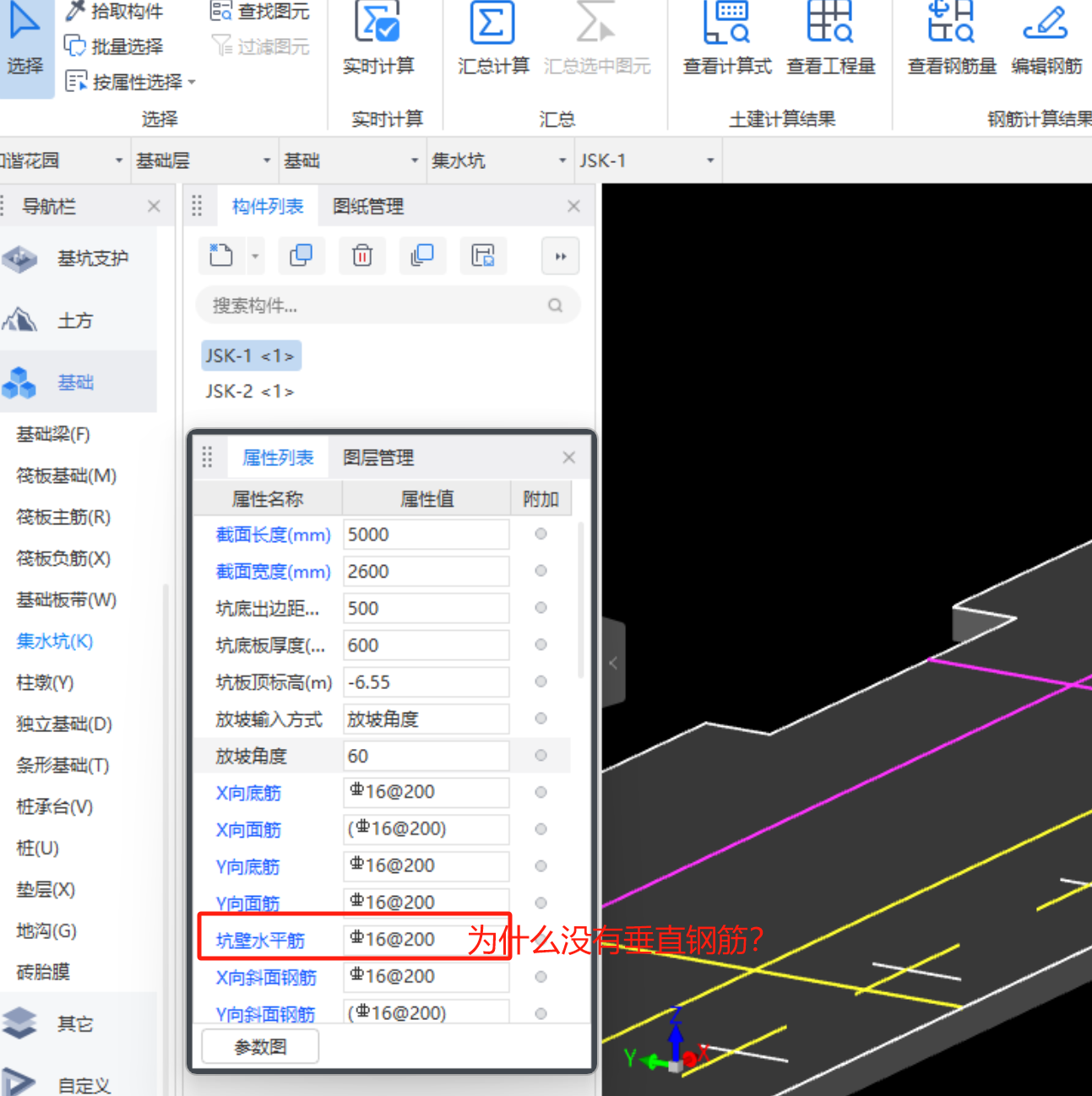Screen dimensions: 1092x1096
Task: Open 查看工程量 view quantities tool
Action: coord(831,40)
